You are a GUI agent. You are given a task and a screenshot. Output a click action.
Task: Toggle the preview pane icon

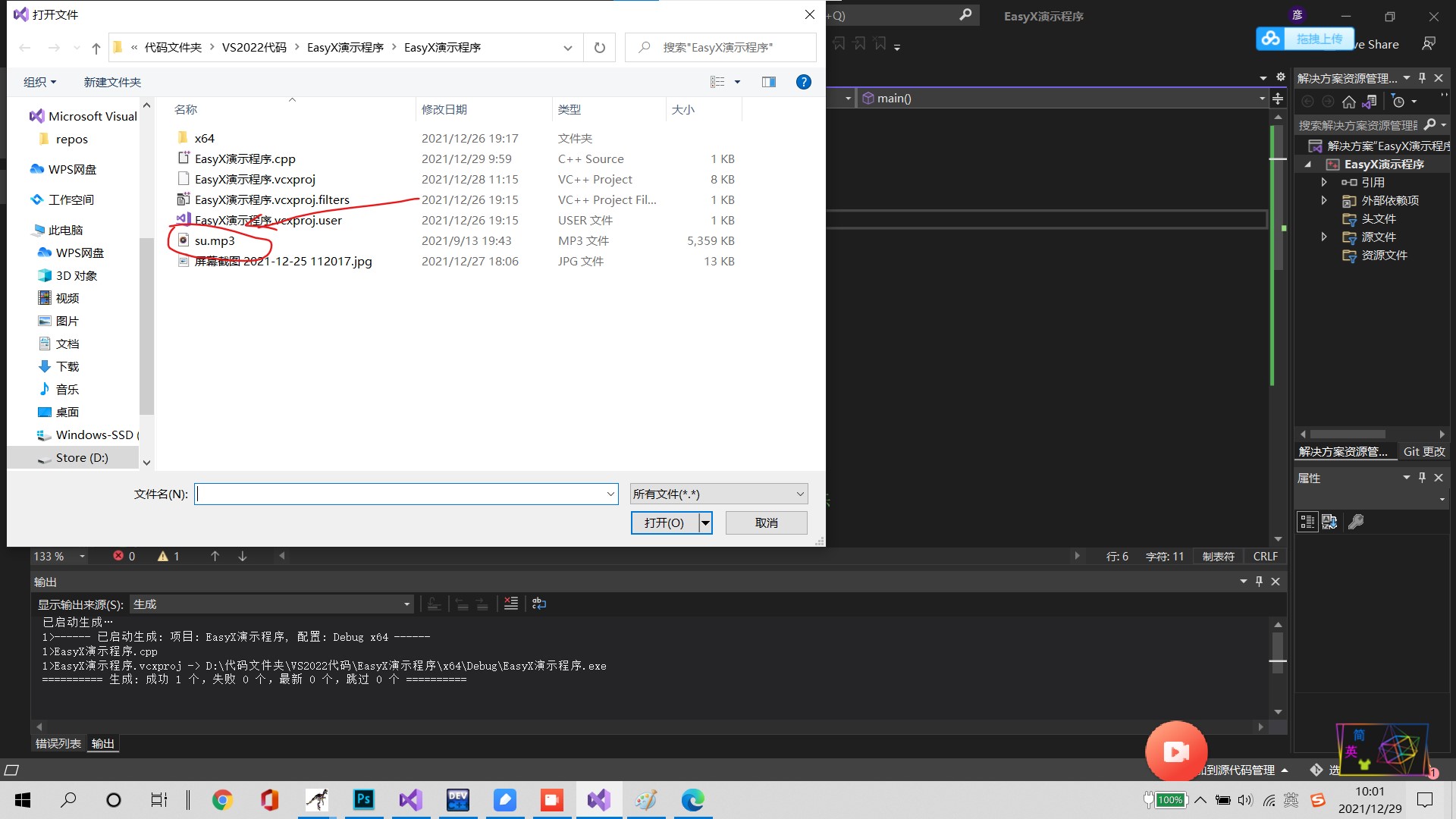coord(768,82)
